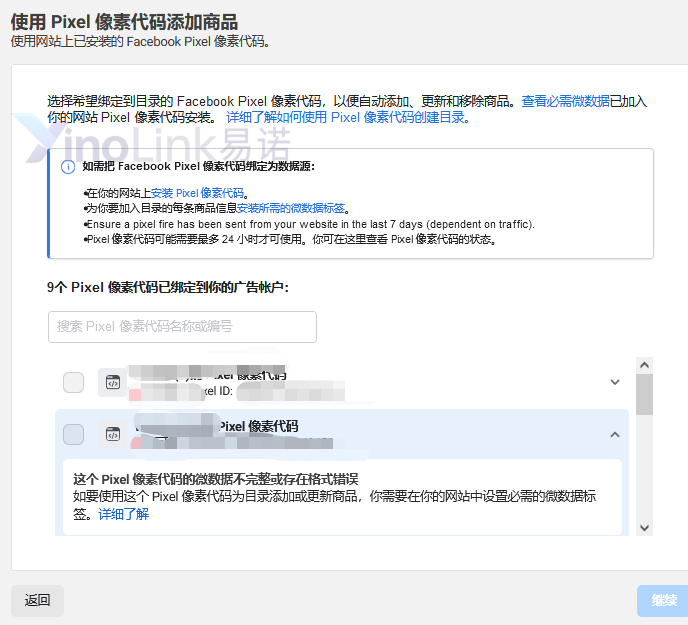Click the notice heading 如需把 Facebook Pixel 像素代码绑定为数据源
Image resolution: width=688 pixels, height=625 pixels.
198,167
